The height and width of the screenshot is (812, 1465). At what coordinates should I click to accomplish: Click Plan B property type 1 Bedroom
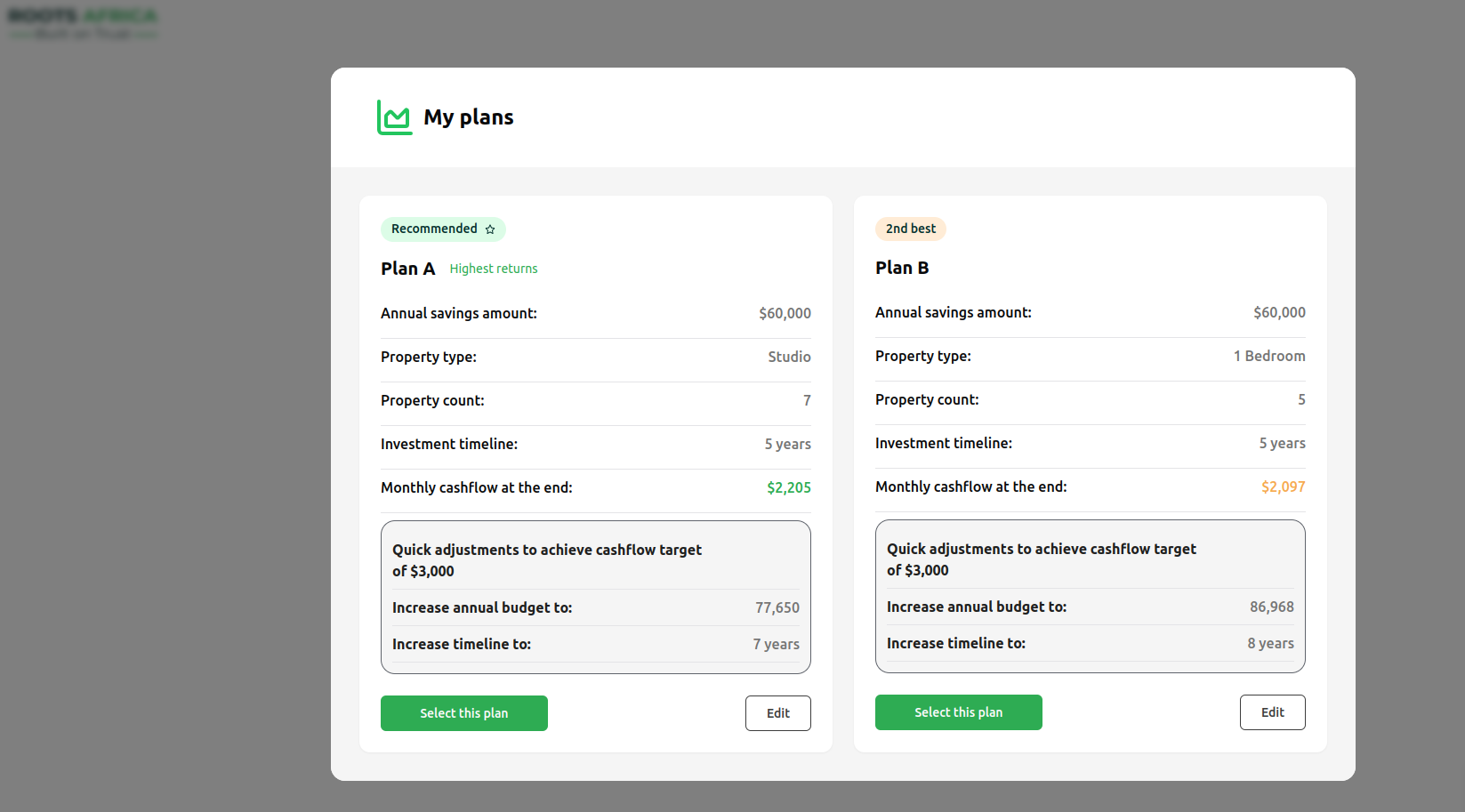tap(1268, 356)
